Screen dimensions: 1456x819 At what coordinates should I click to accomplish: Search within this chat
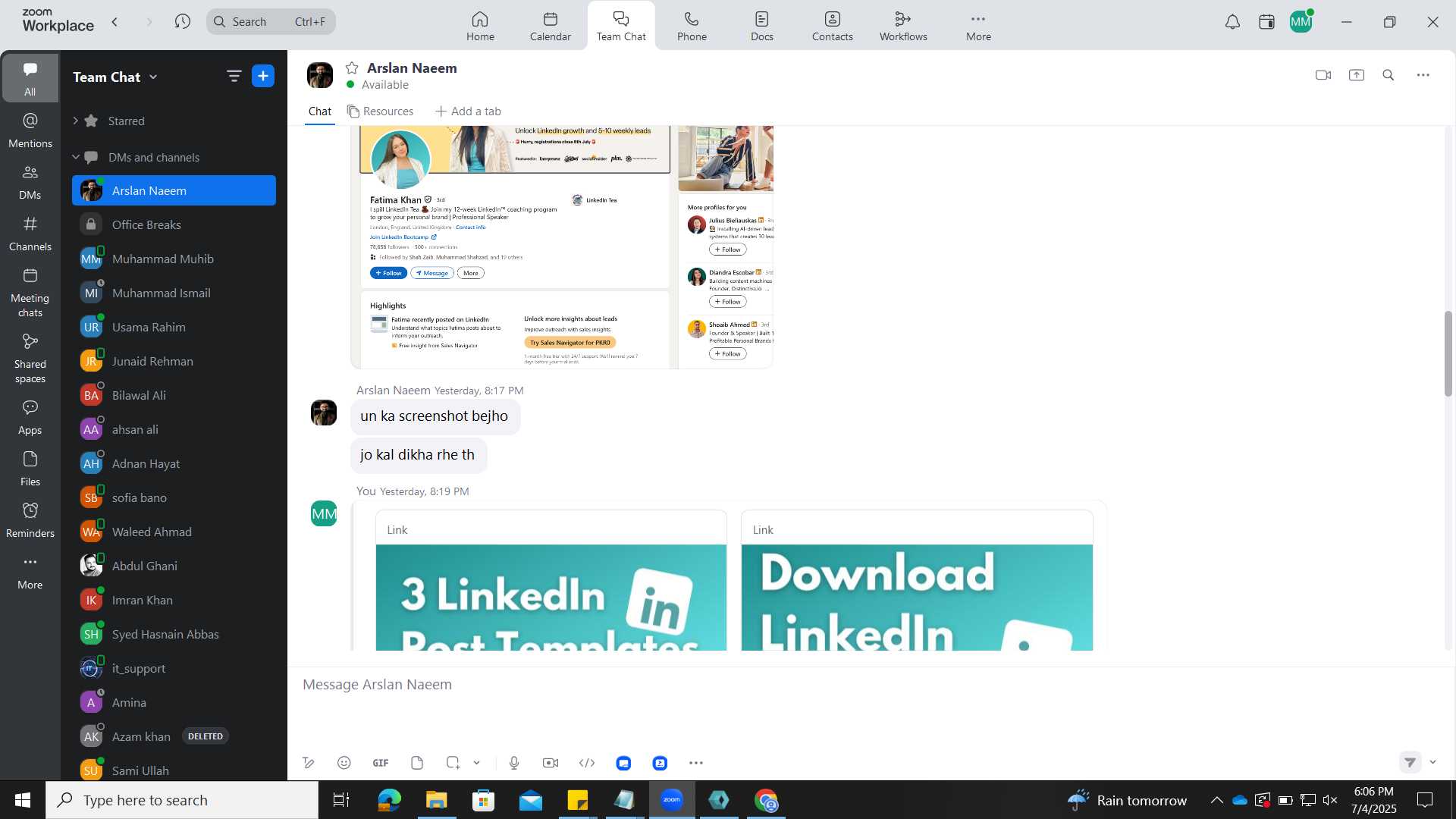1389,75
